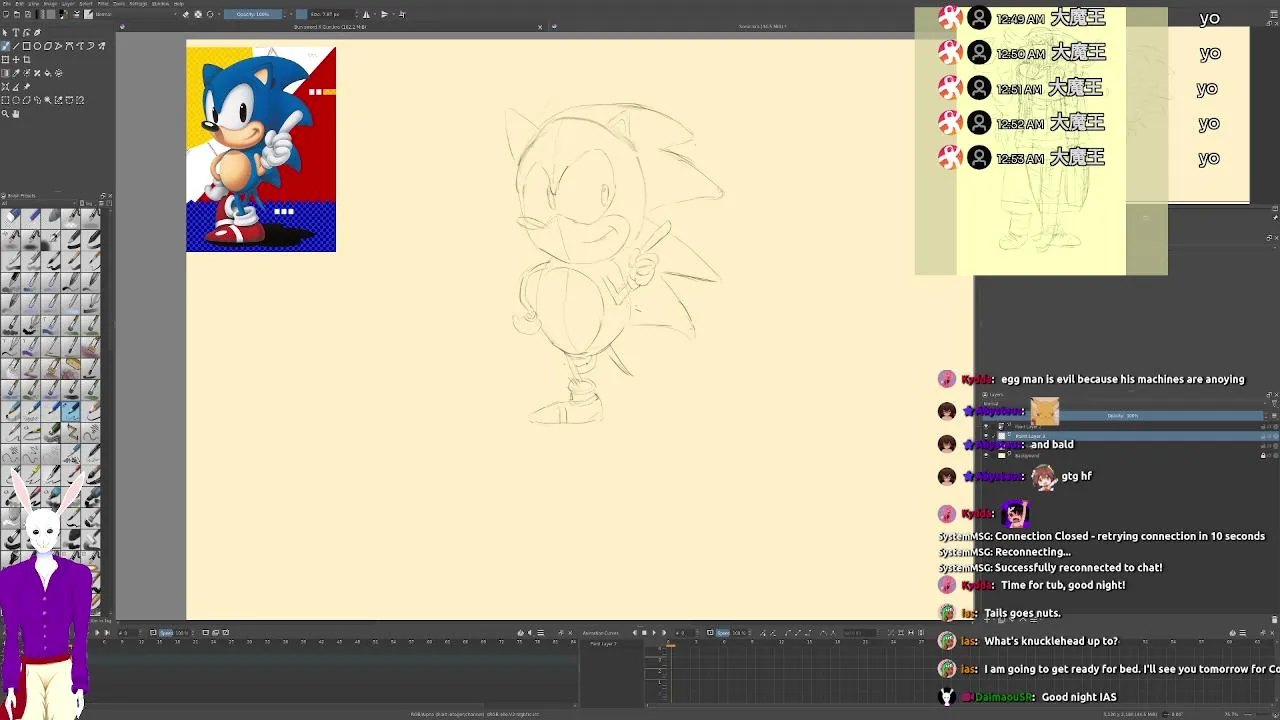Toggle preserve alpha in the top toolbar
The width and height of the screenshot is (1280, 720).
(x=198, y=14)
